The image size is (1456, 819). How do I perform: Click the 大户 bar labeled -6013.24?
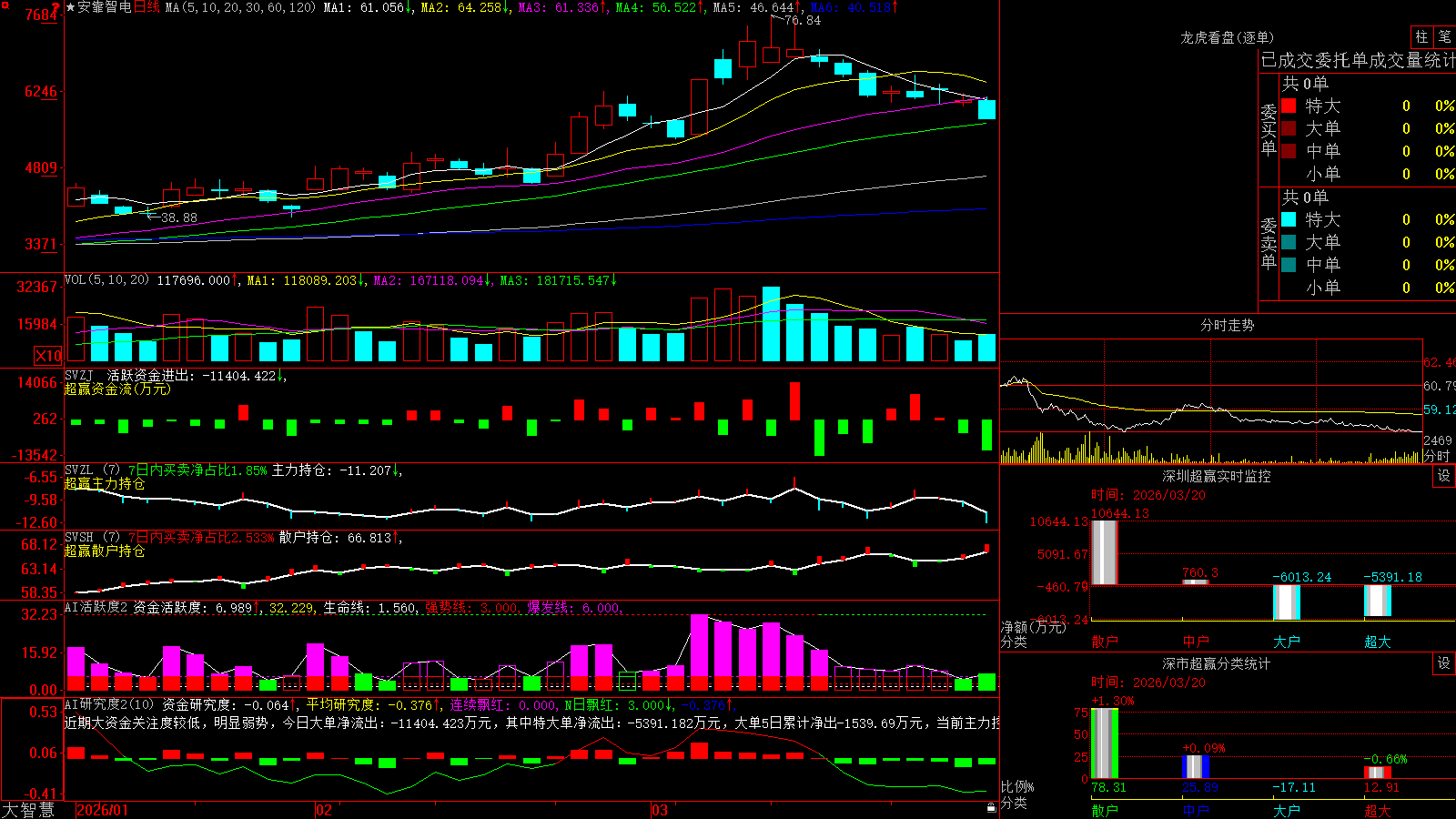[1287, 602]
